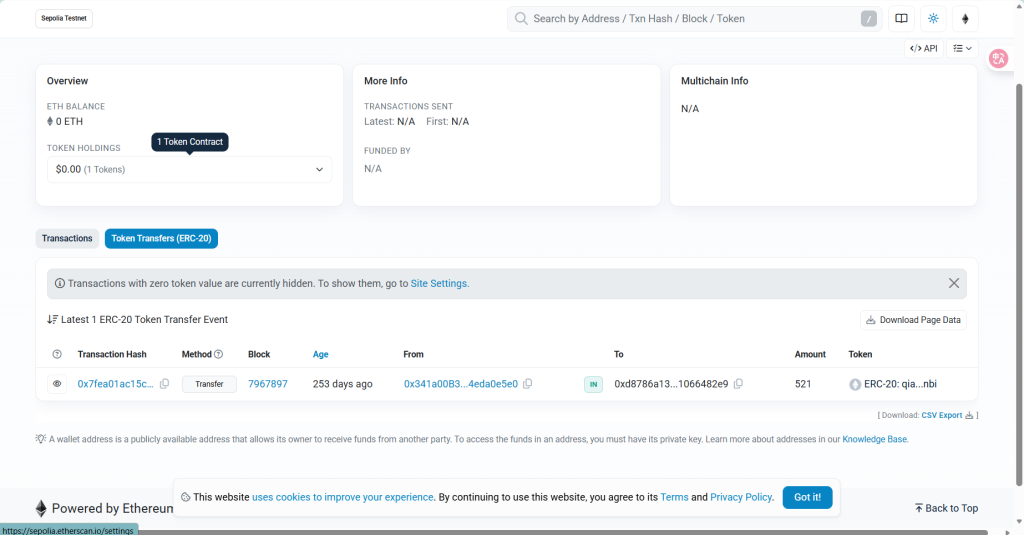The height and width of the screenshot is (535, 1024).
Task: Copy the From address 0x341a00B3
Action: click(x=528, y=384)
